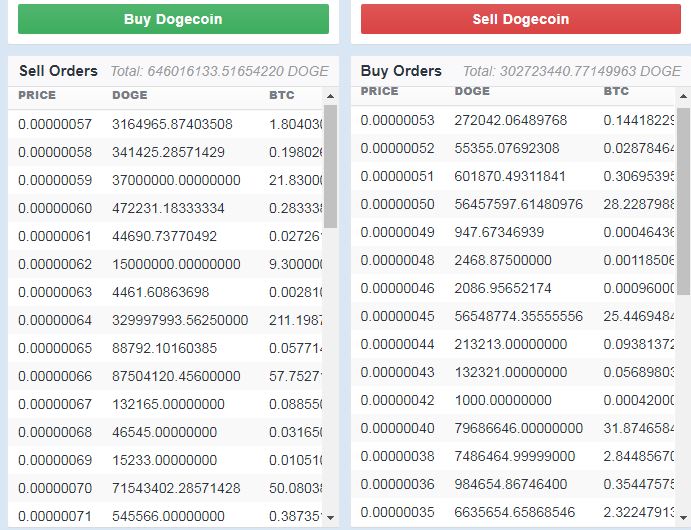Viewport: 691px width, 530px height.
Task: Click the Buy Orders scrollbar thumb
Action: coord(683,200)
